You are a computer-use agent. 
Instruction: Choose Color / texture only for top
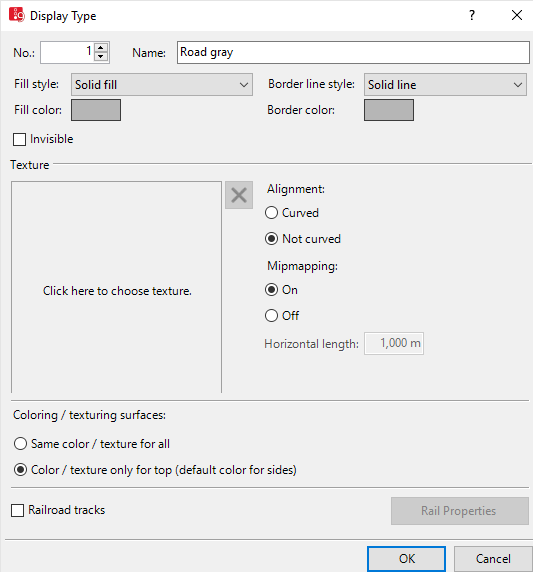[x=20, y=470]
